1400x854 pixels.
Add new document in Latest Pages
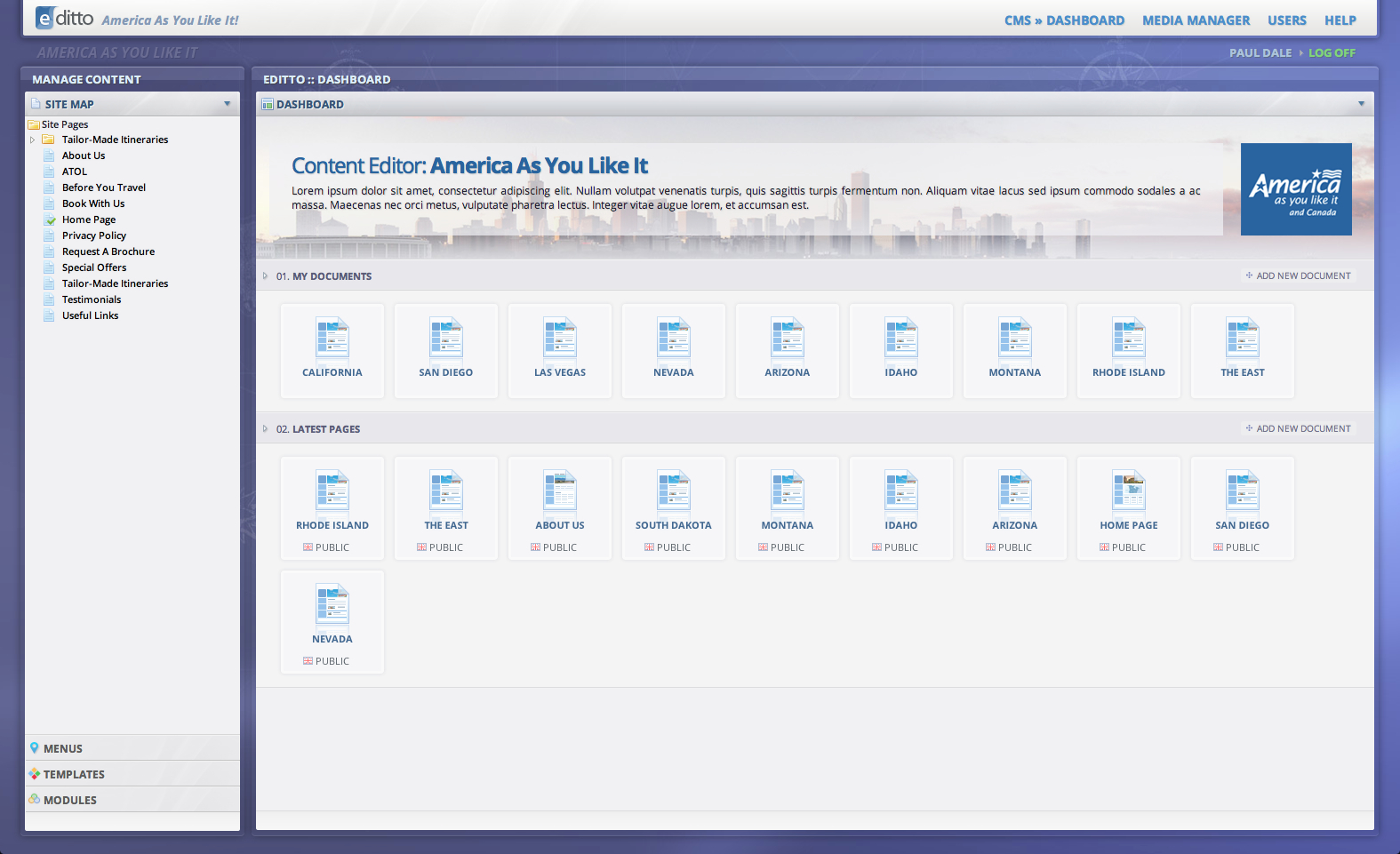1298,428
